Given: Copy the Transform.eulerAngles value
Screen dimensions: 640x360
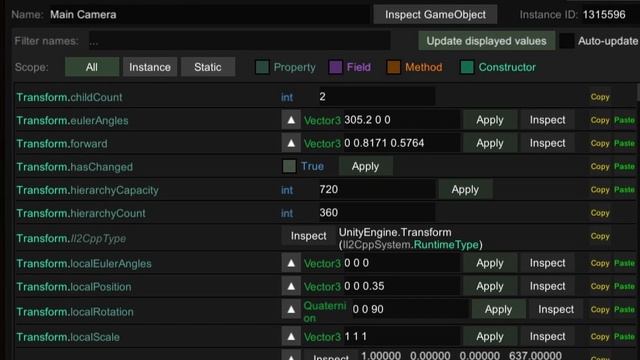Looking at the screenshot, I should coord(600,120).
